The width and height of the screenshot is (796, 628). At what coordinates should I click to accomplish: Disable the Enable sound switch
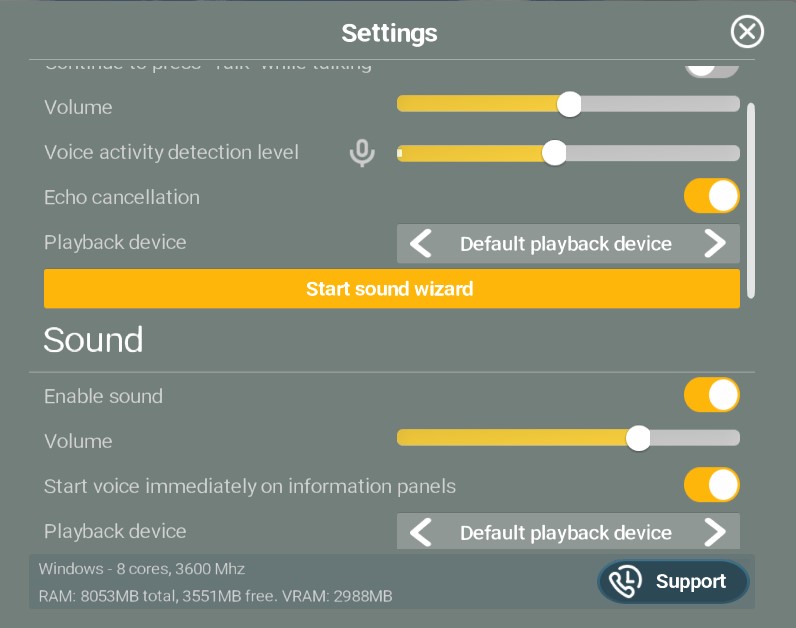[x=711, y=395]
